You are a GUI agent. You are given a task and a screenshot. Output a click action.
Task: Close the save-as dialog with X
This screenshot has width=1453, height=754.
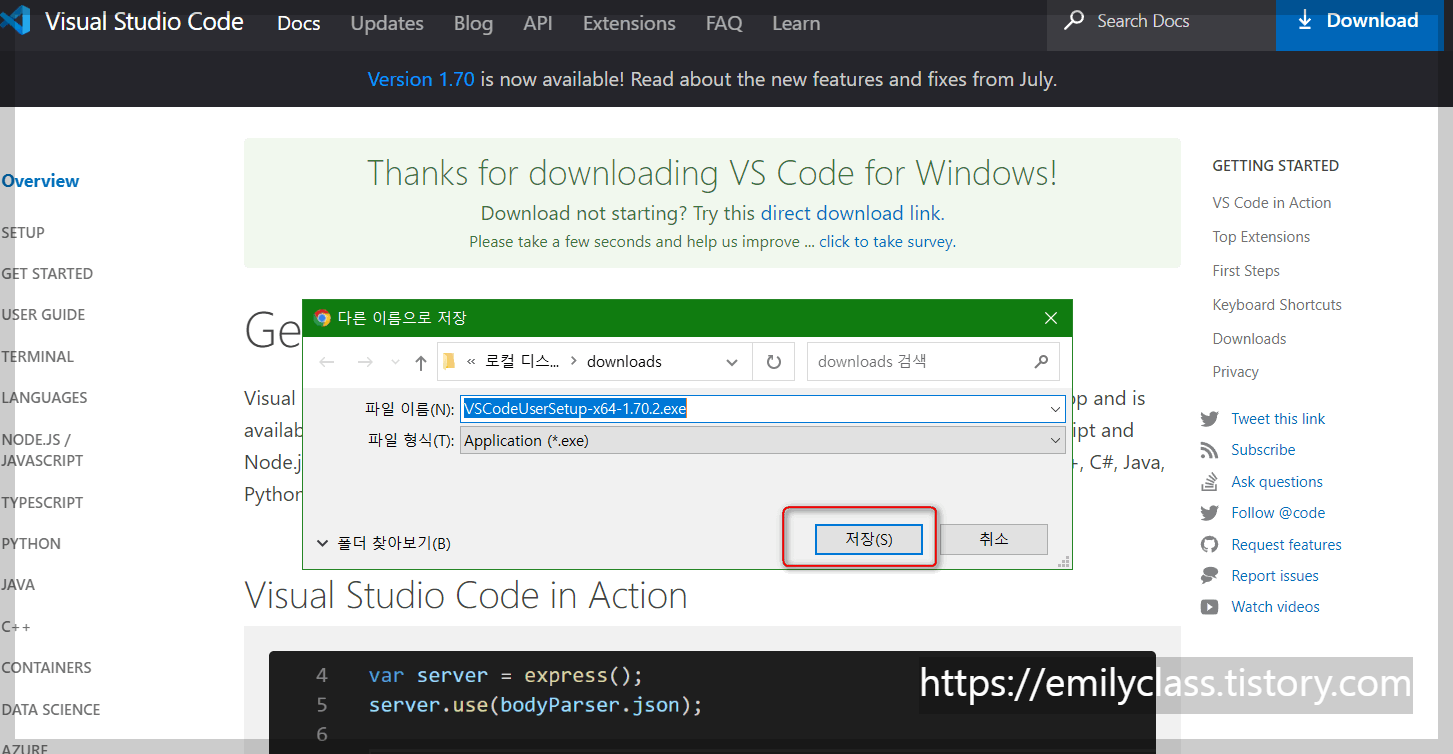pyautogui.click(x=1050, y=318)
